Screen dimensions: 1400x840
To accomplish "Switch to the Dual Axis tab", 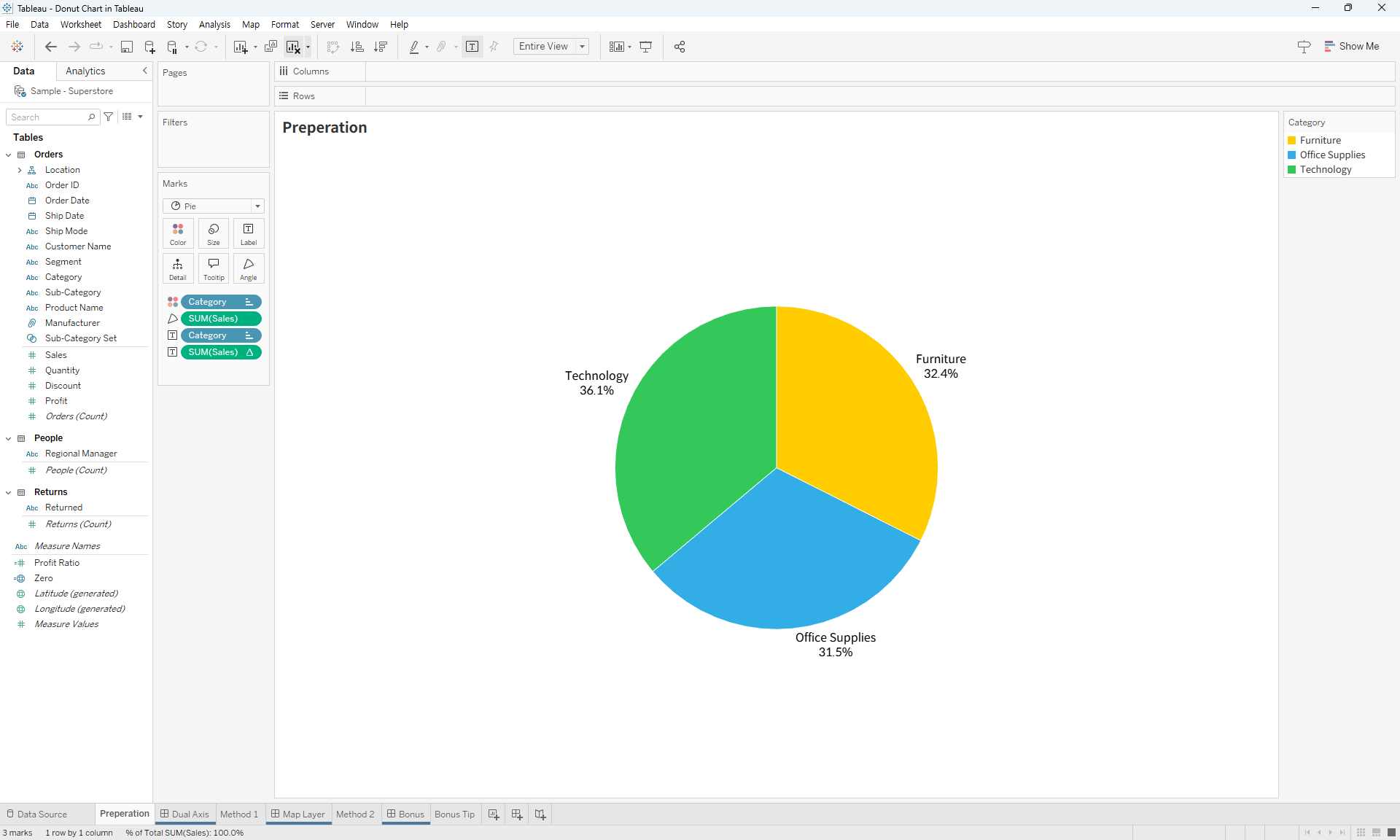I will tap(184, 814).
